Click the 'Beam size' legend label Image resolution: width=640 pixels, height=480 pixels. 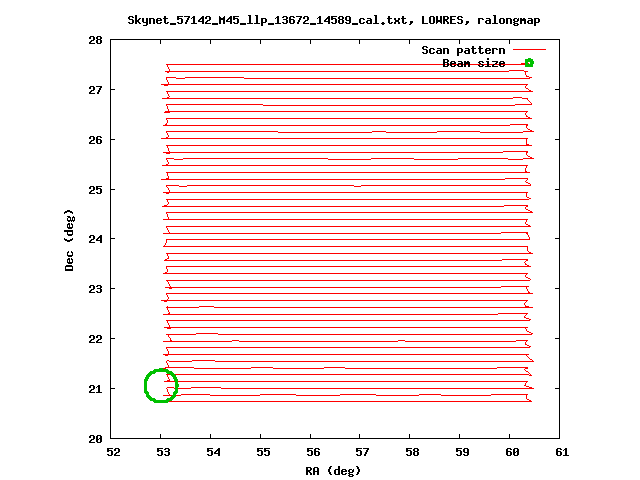[474, 63]
